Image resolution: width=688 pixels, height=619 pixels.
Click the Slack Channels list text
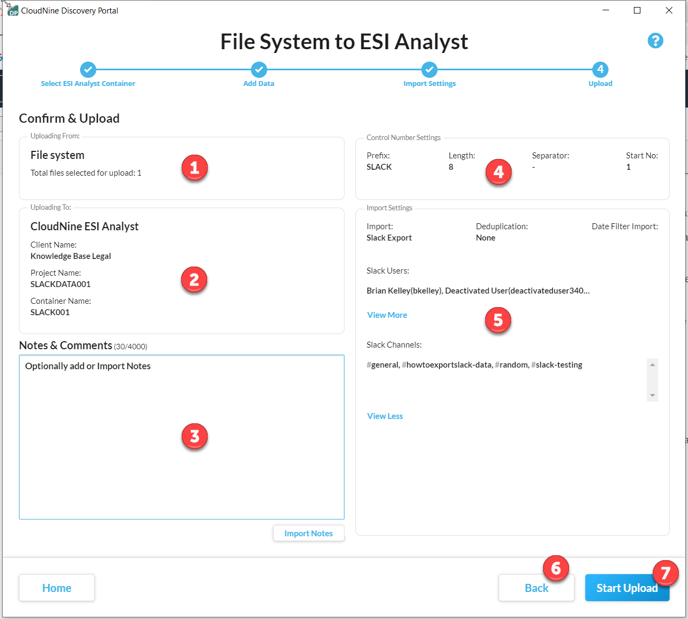pos(474,365)
